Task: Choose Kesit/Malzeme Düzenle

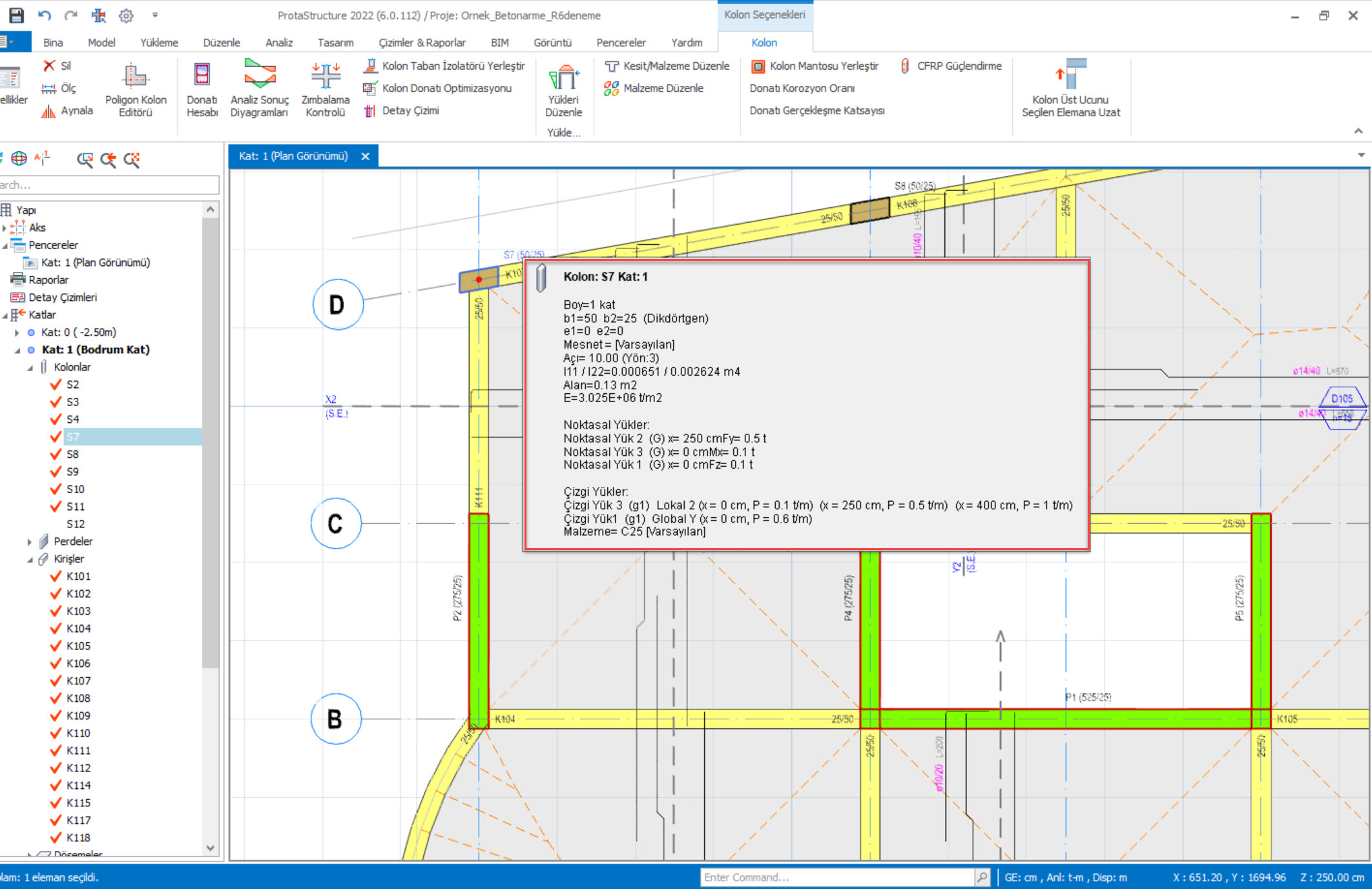Action: pos(667,65)
